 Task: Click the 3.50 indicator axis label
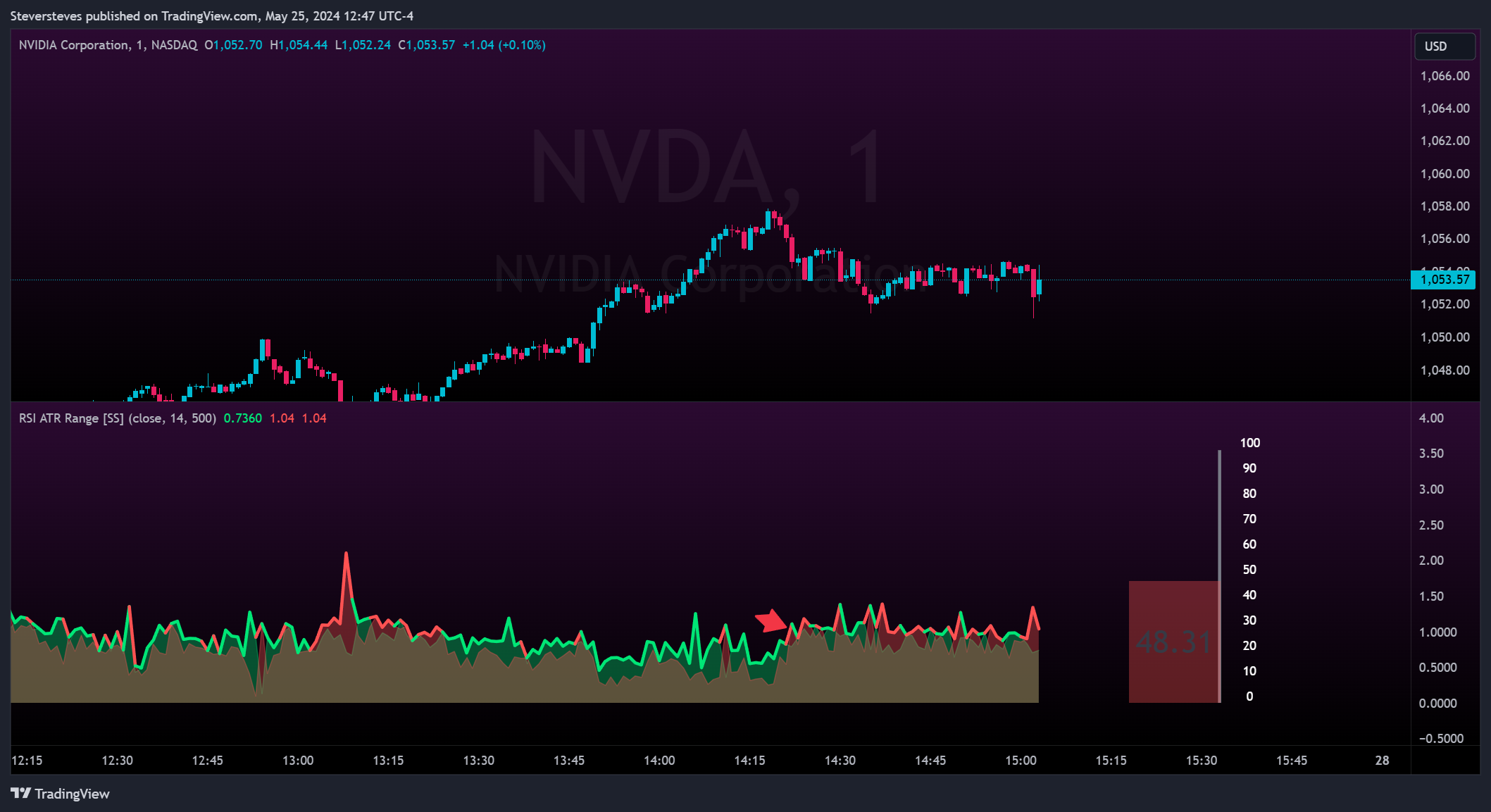click(1431, 454)
